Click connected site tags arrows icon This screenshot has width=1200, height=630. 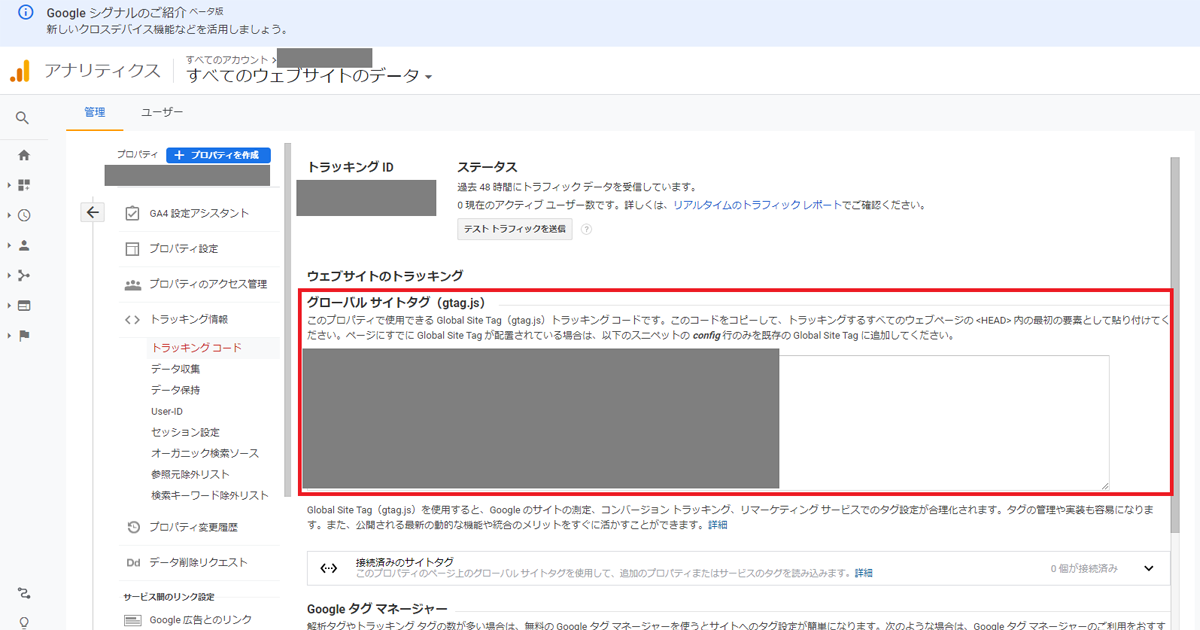328,568
